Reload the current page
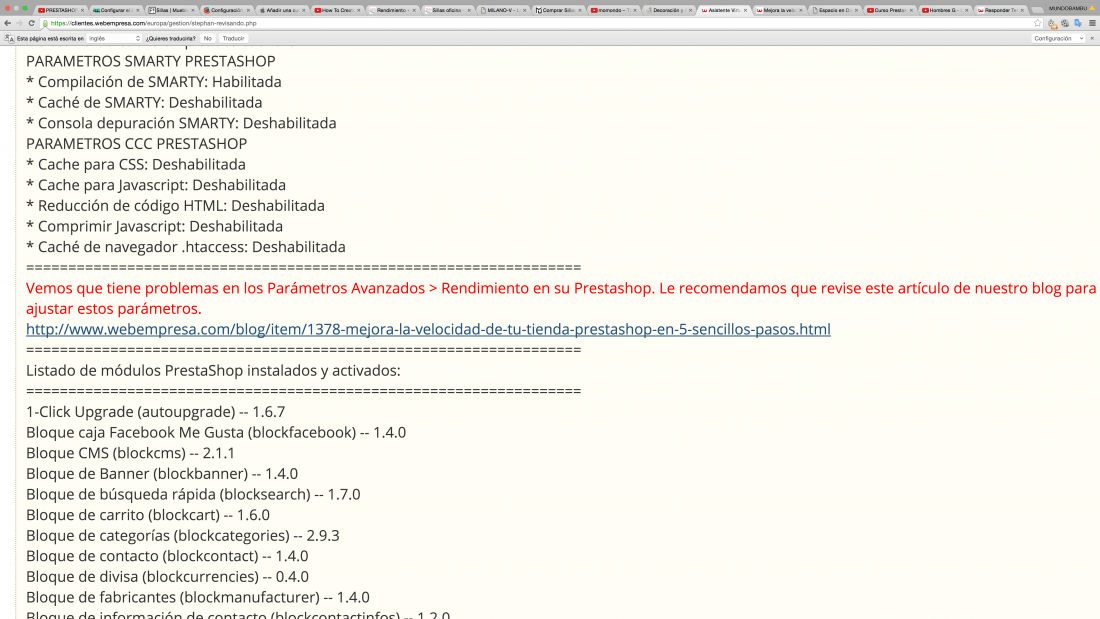Image resolution: width=1100 pixels, height=619 pixels. [x=32, y=23]
